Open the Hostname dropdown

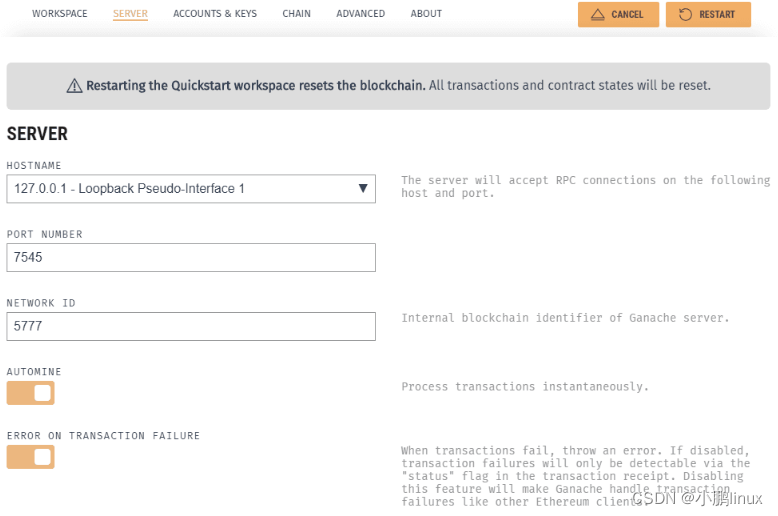click(191, 189)
